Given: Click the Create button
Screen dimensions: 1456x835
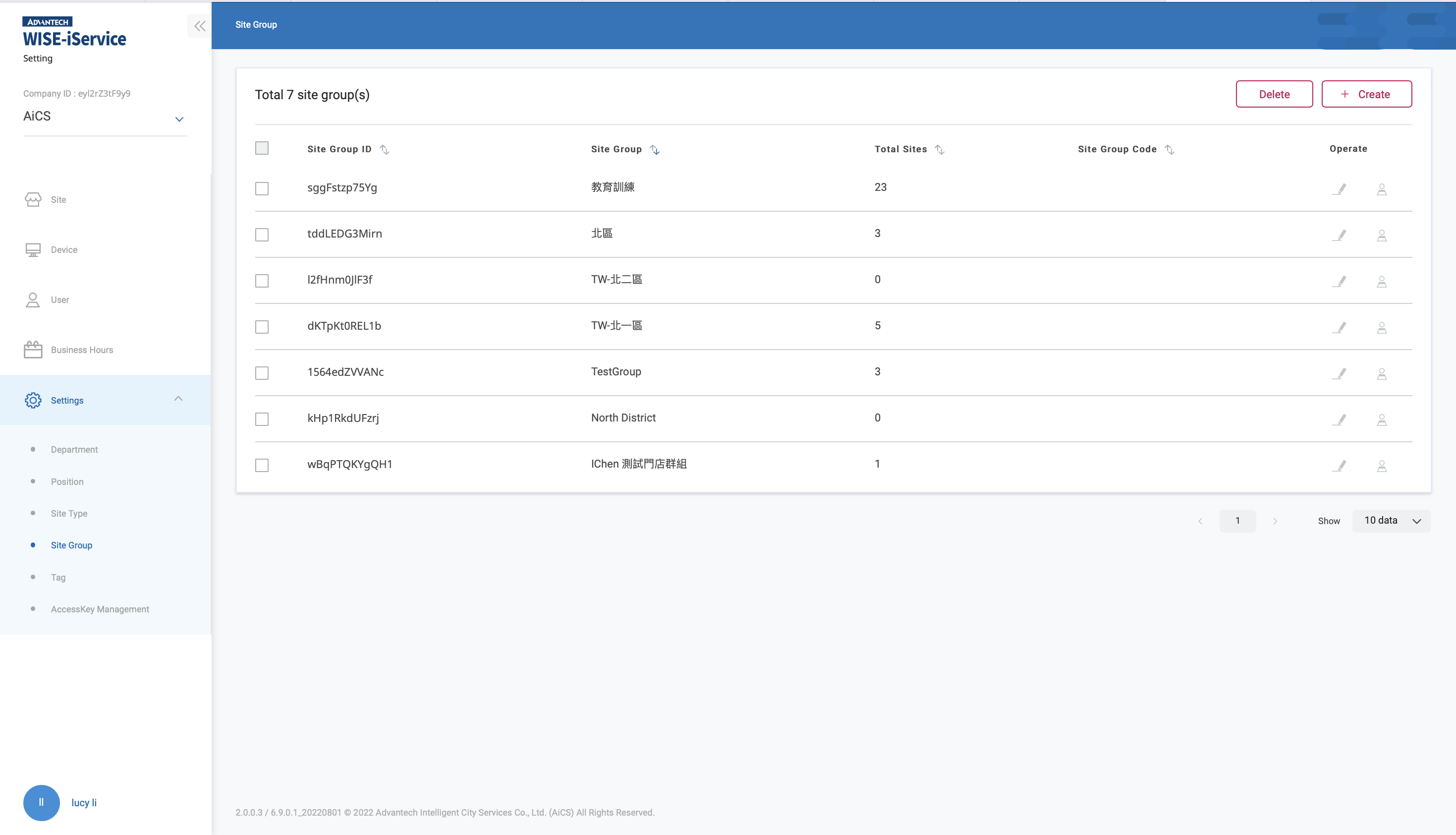Looking at the screenshot, I should (x=1366, y=94).
